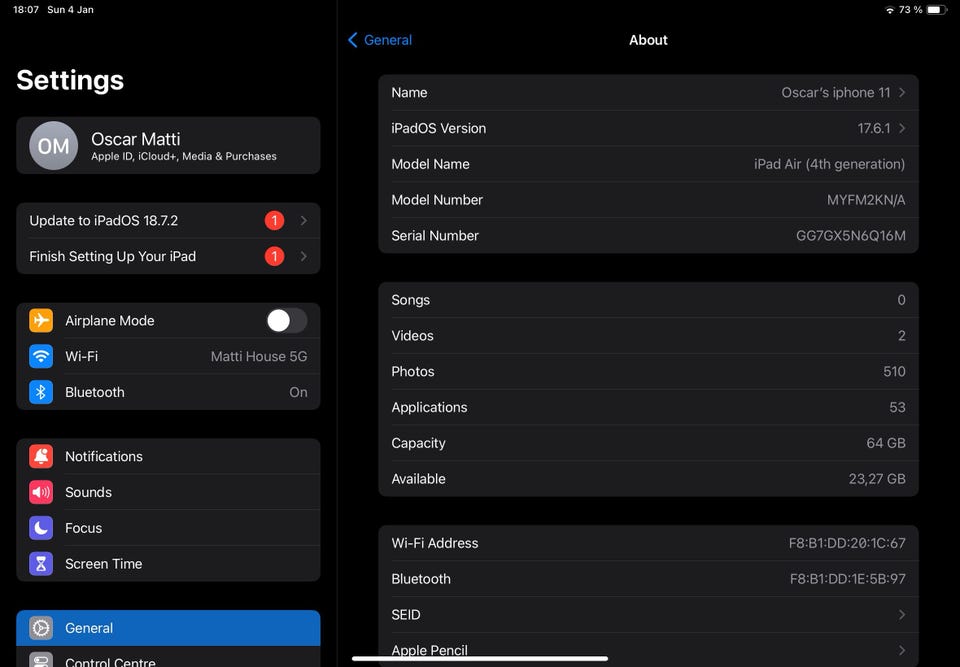The width and height of the screenshot is (960, 667).
Task: Open Notifications settings
Action: (168, 456)
